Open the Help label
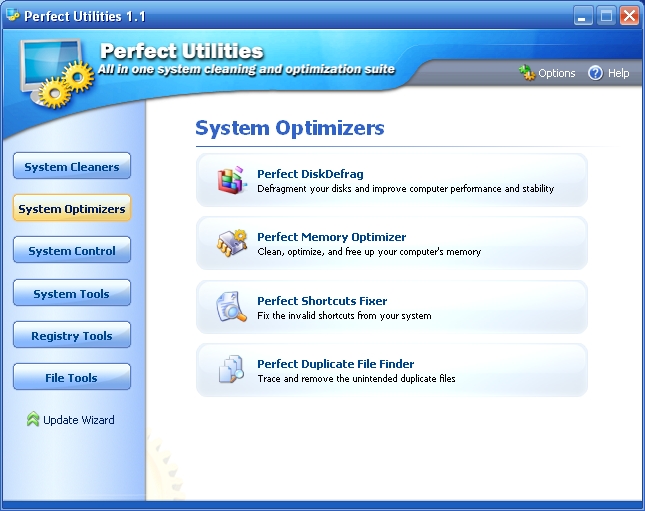 [618, 73]
